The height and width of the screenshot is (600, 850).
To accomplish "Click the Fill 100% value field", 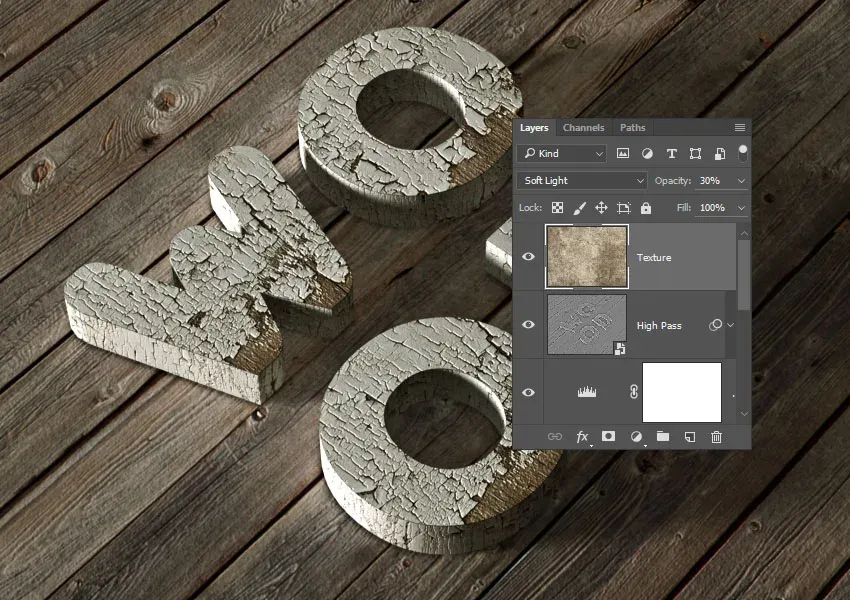I will coord(713,208).
